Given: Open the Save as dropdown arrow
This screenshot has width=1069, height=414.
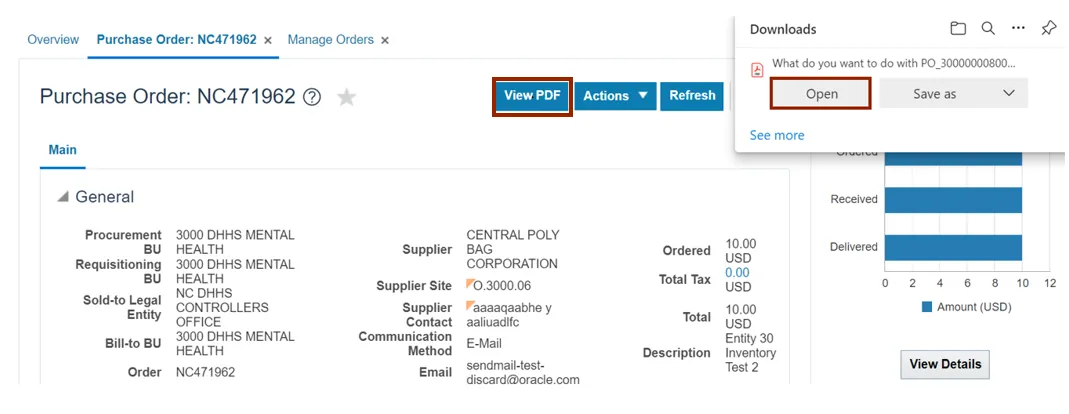Looking at the screenshot, I should pyautogui.click(x=1009, y=93).
